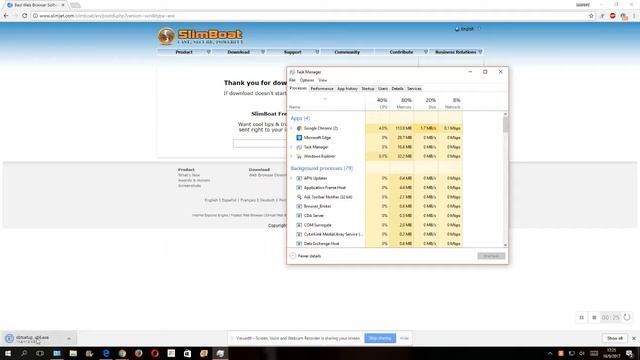Open the Chrome three-dot menu
This screenshot has width=640, height=360.
(634, 16)
